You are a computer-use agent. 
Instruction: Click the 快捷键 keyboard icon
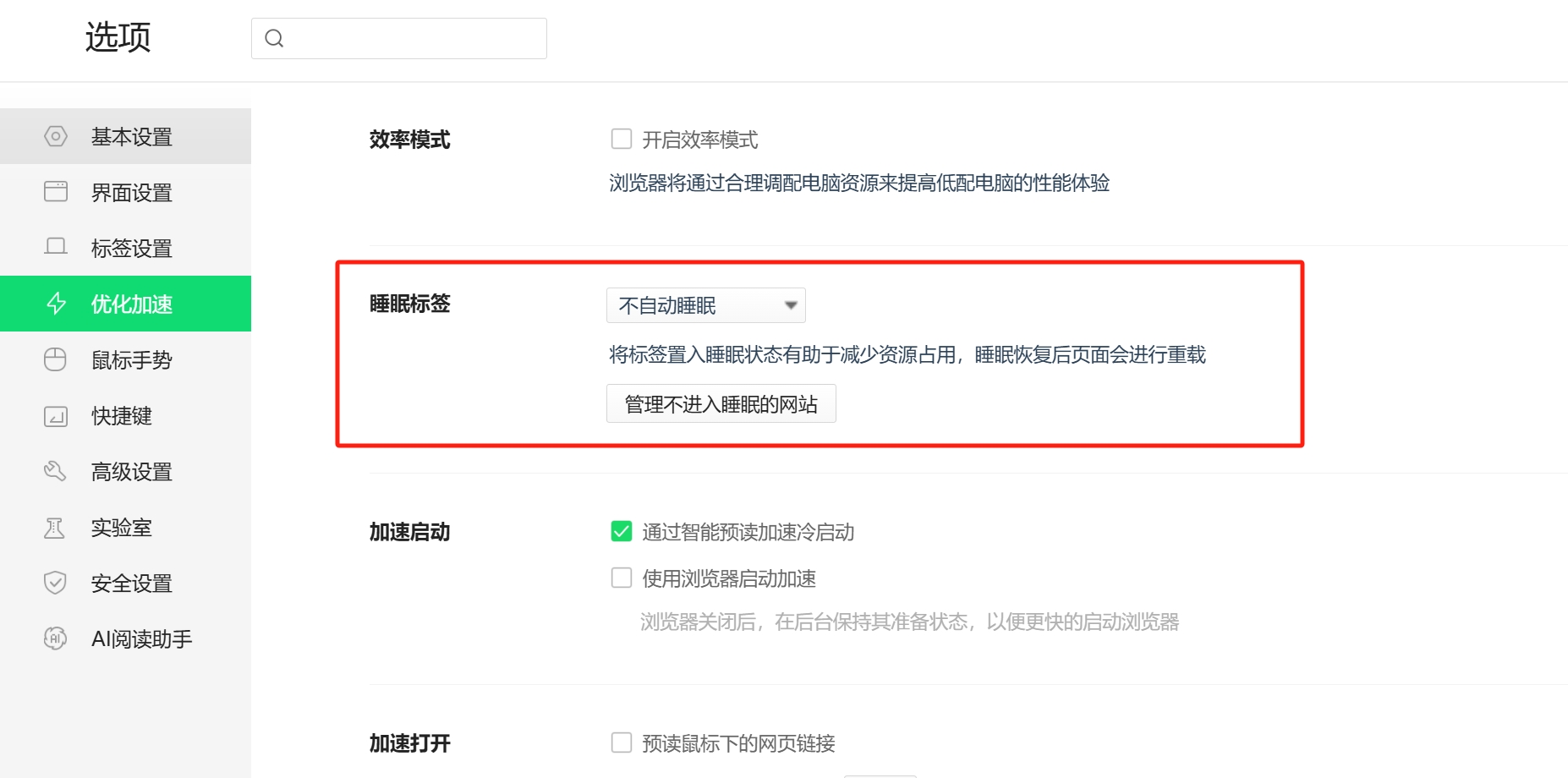click(x=56, y=416)
